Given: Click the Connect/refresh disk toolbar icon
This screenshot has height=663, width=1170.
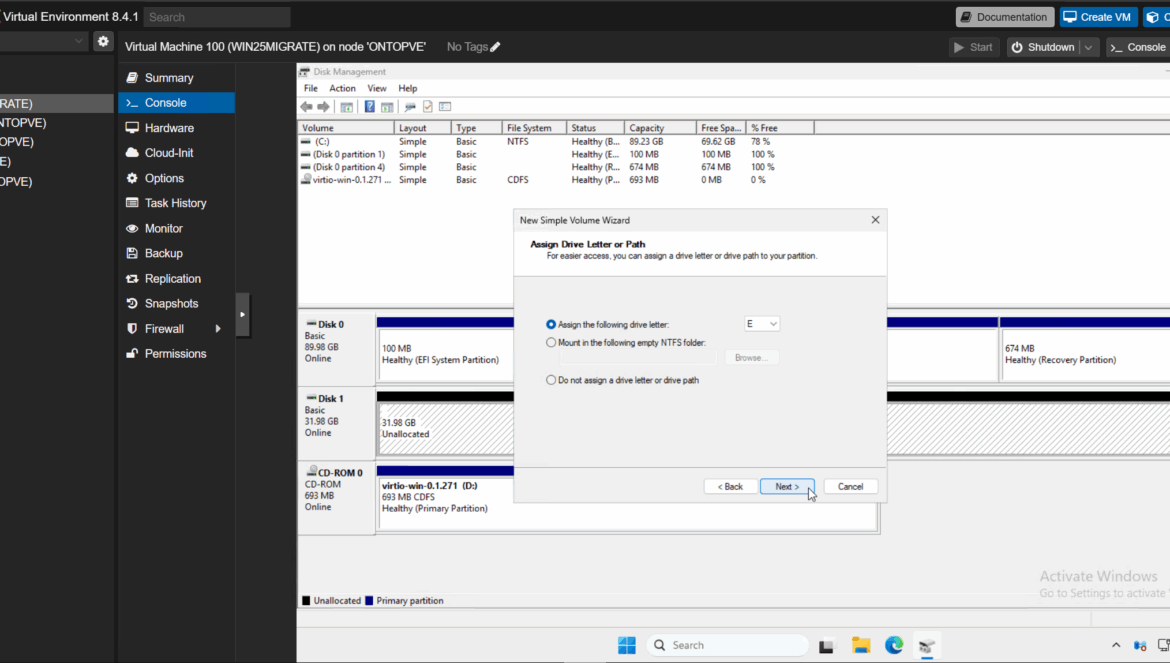Looking at the screenshot, I should click(410, 107).
